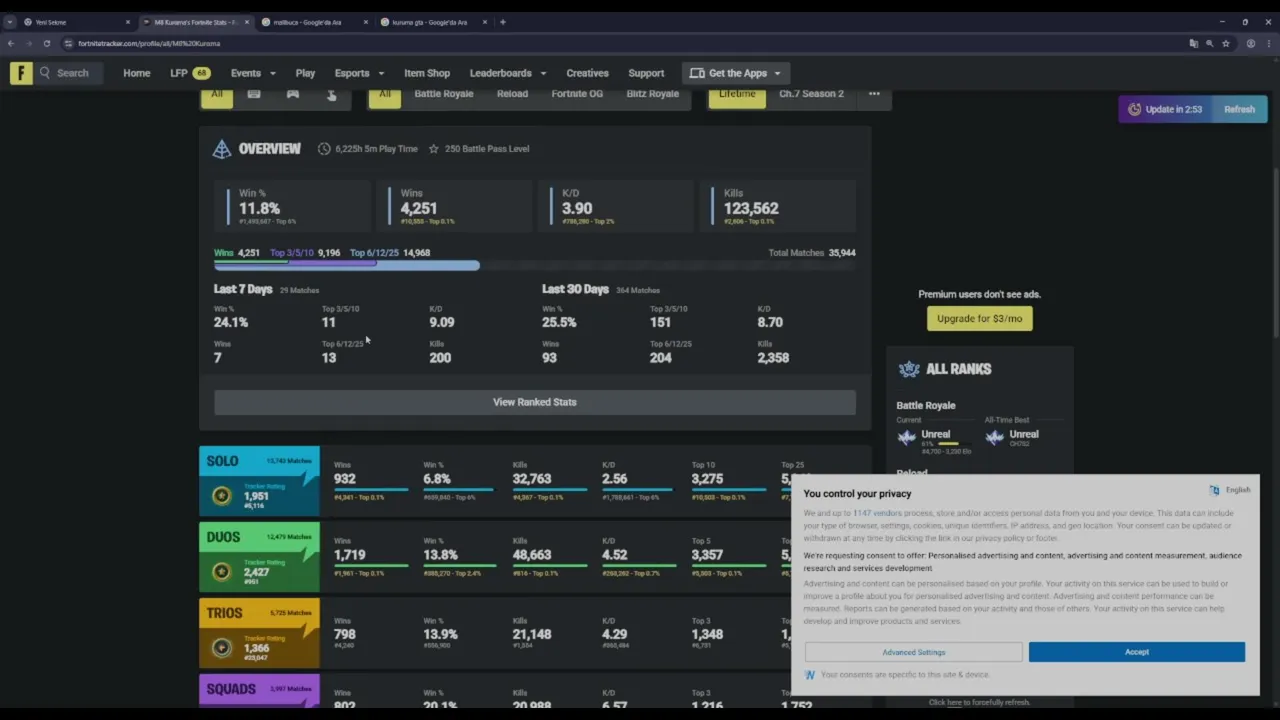The image size is (1280, 720).
Task: Open the Creatives nav item
Action: tap(587, 73)
